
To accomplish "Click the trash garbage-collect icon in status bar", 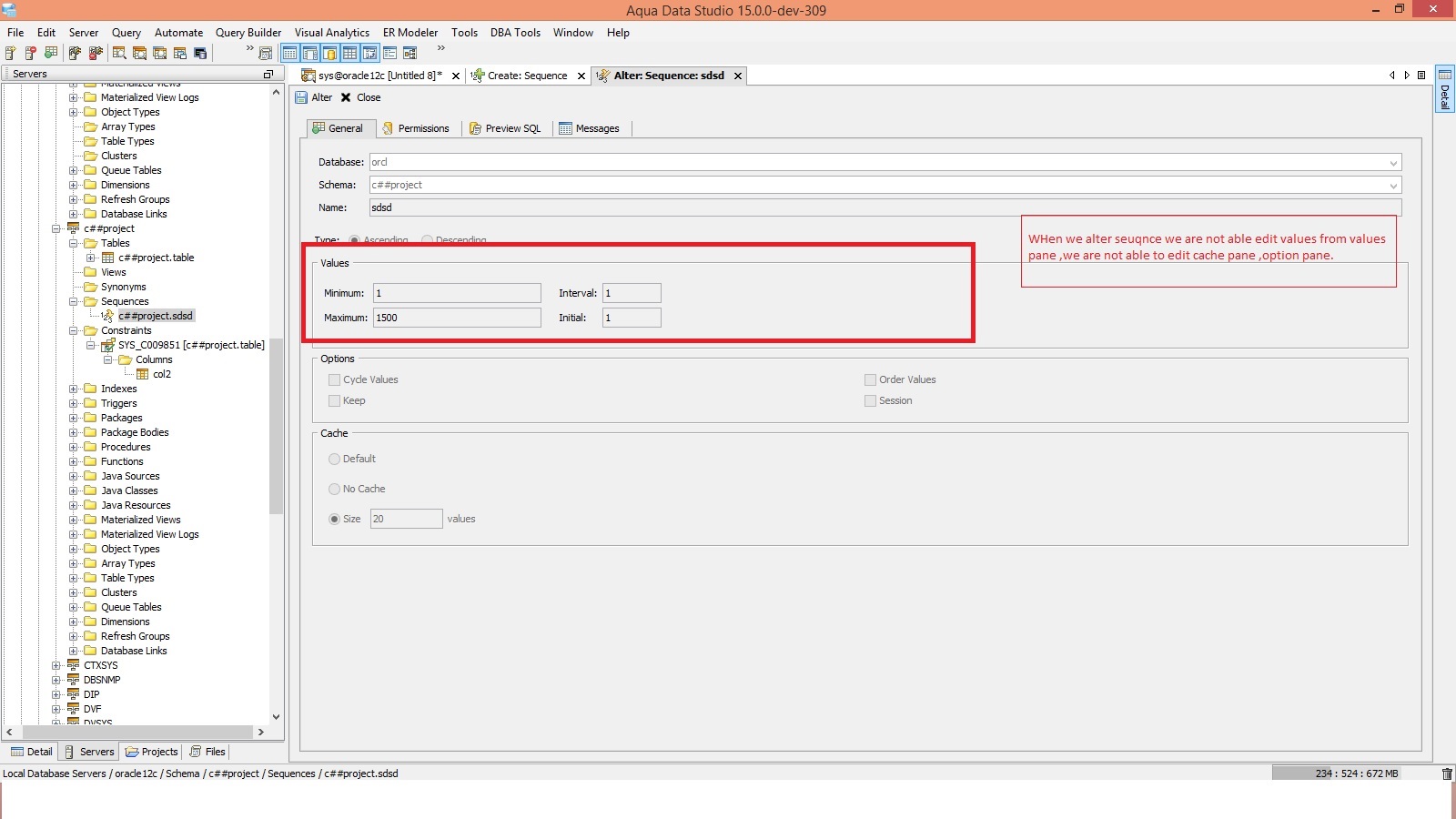I will pyautogui.click(x=1447, y=773).
